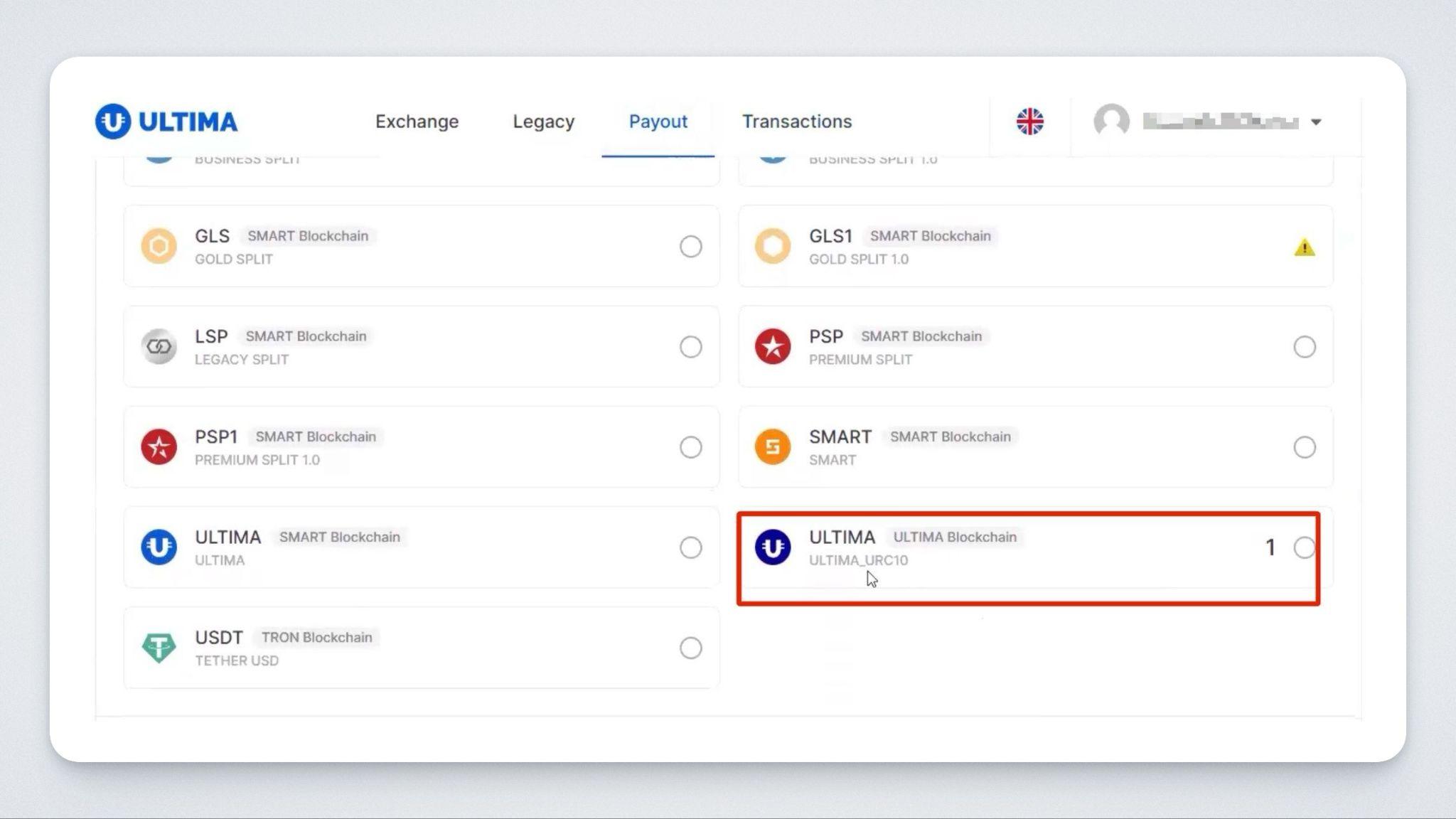Open the language selector UK flag
Screen dimensions: 1456x819
click(1029, 122)
